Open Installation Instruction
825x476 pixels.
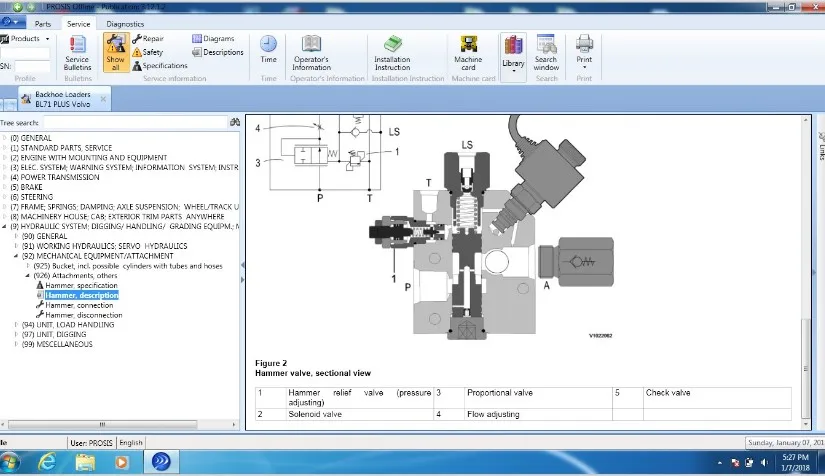coord(392,53)
